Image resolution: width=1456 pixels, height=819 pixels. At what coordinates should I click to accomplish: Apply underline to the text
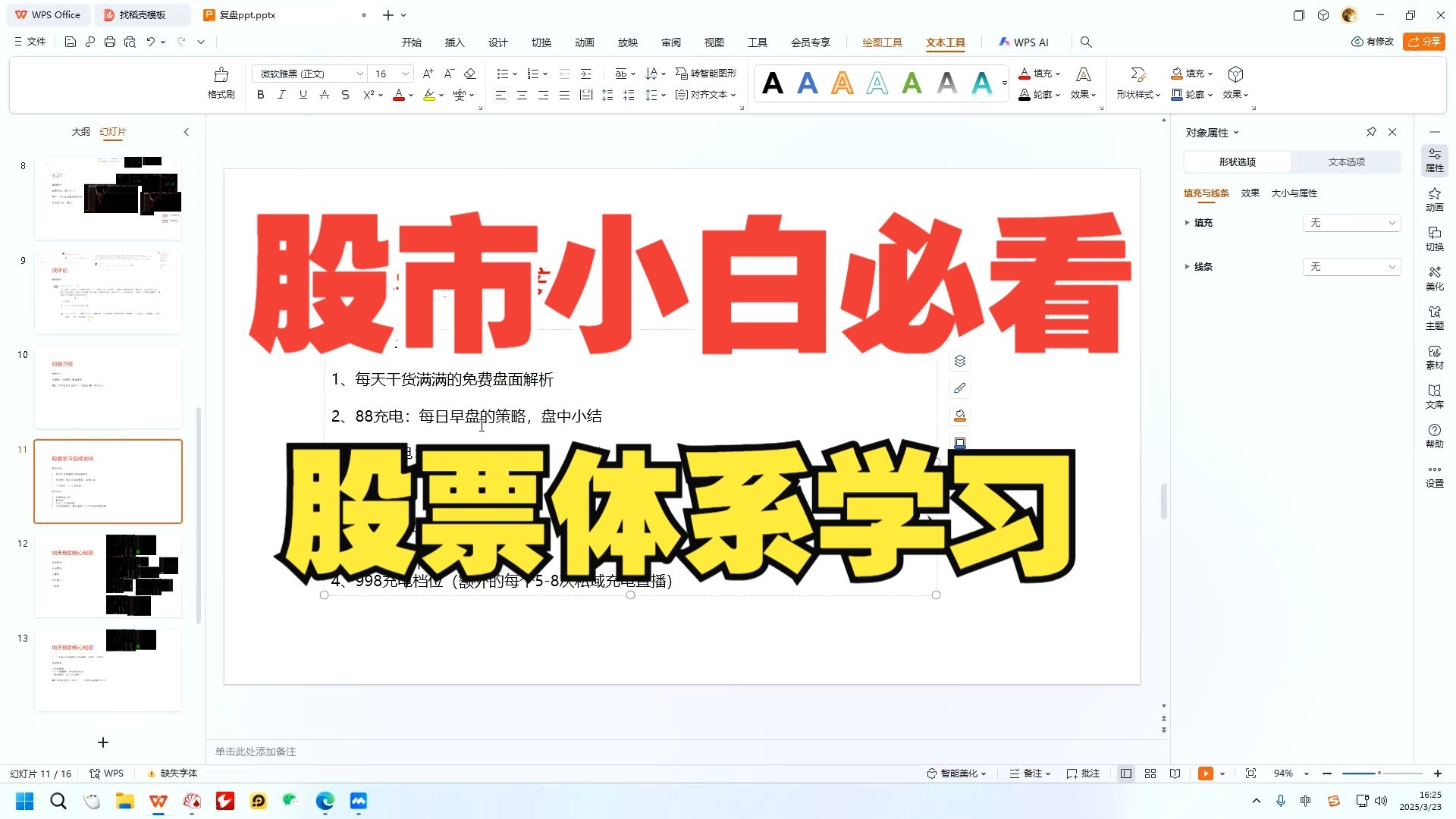302,95
